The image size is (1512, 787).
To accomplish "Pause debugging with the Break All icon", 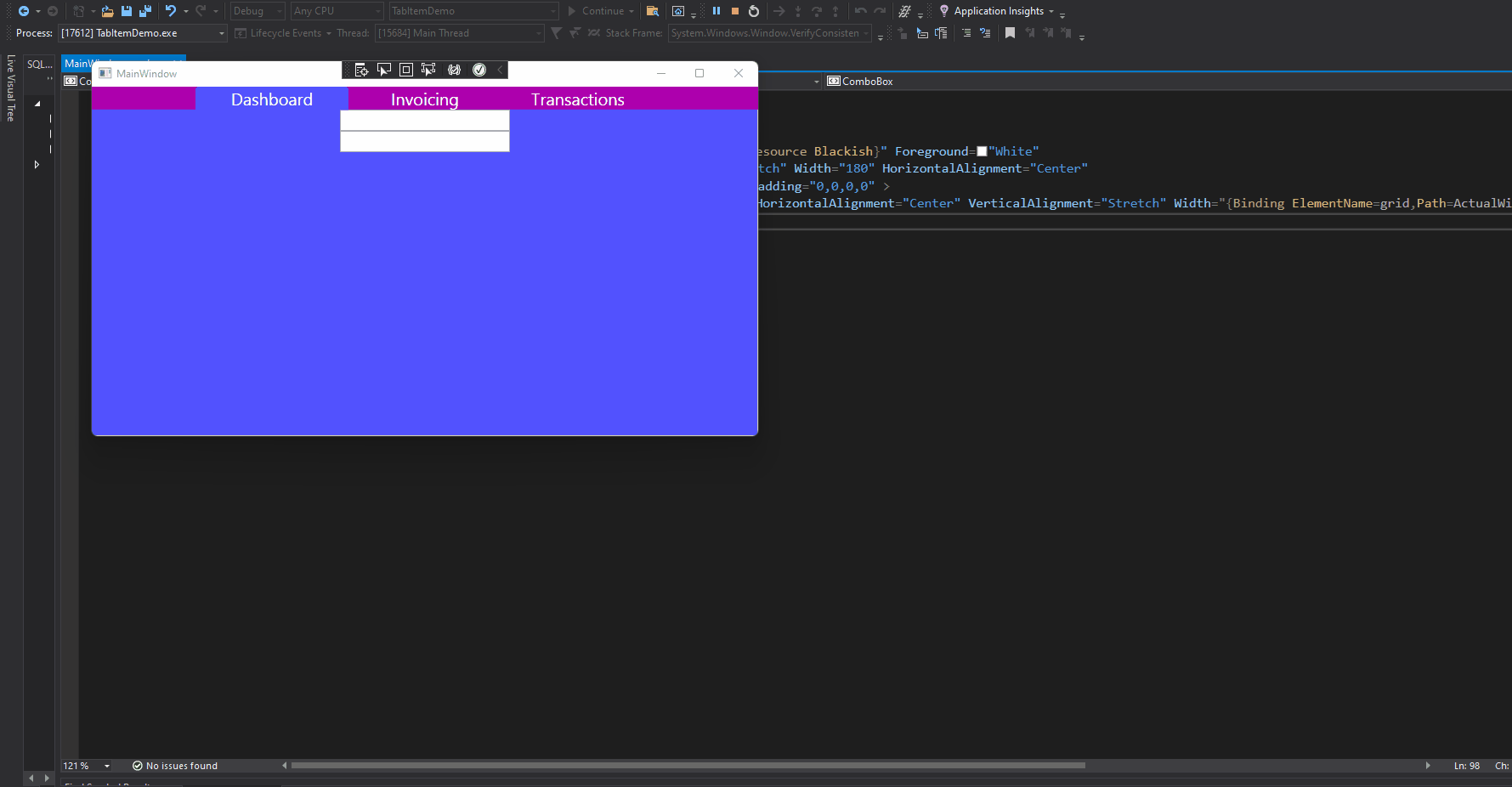I will pyautogui.click(x=716, y=11).
